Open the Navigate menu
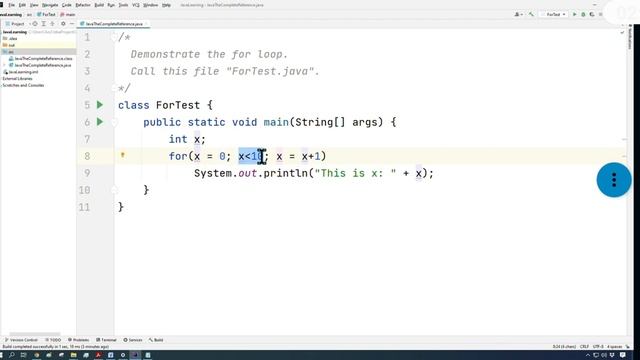Screen dimensions: 640x360 tap(50, 5)
